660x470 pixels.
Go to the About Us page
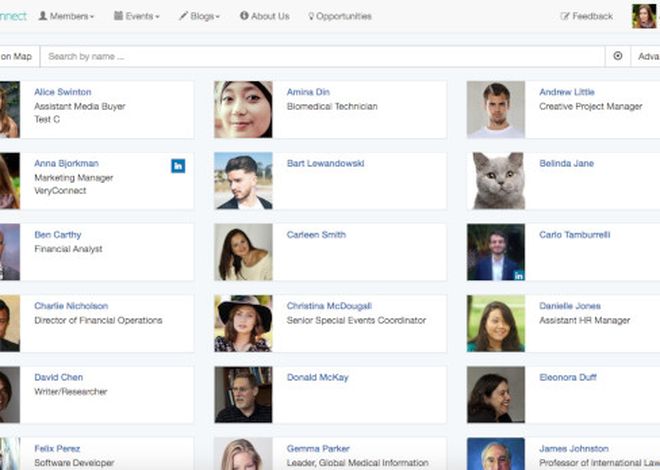[265, 16]
